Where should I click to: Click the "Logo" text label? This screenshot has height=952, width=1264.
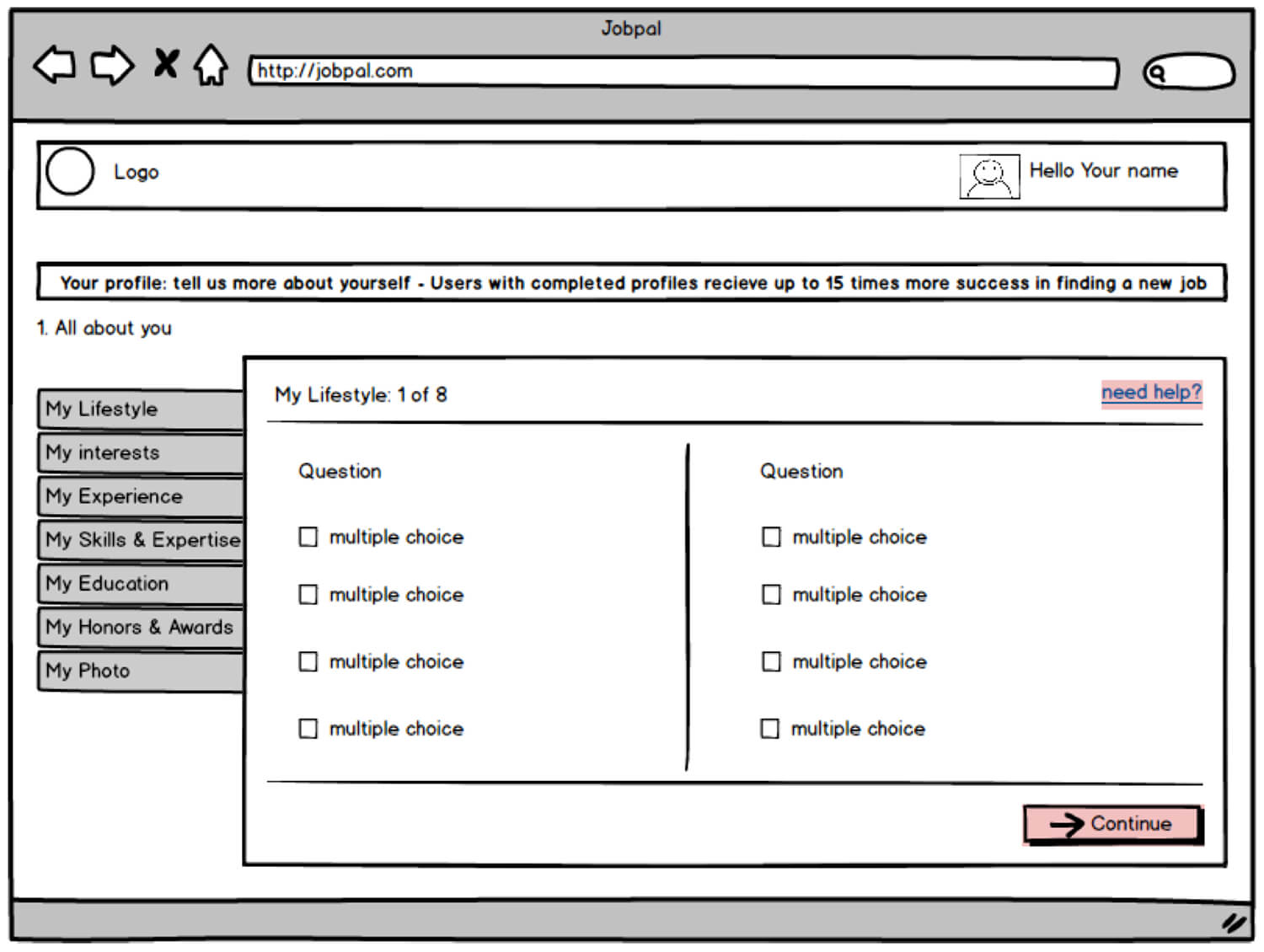137,172
